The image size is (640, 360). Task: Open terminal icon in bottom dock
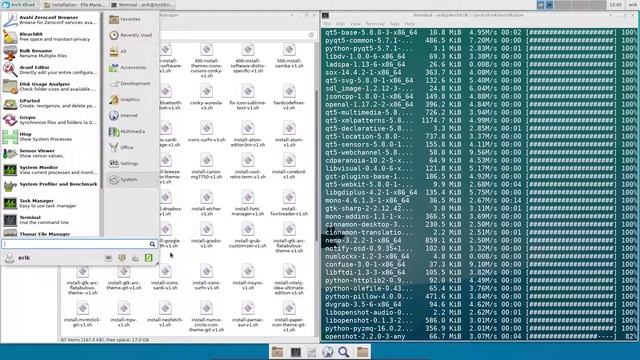click(x=296, y=351)
